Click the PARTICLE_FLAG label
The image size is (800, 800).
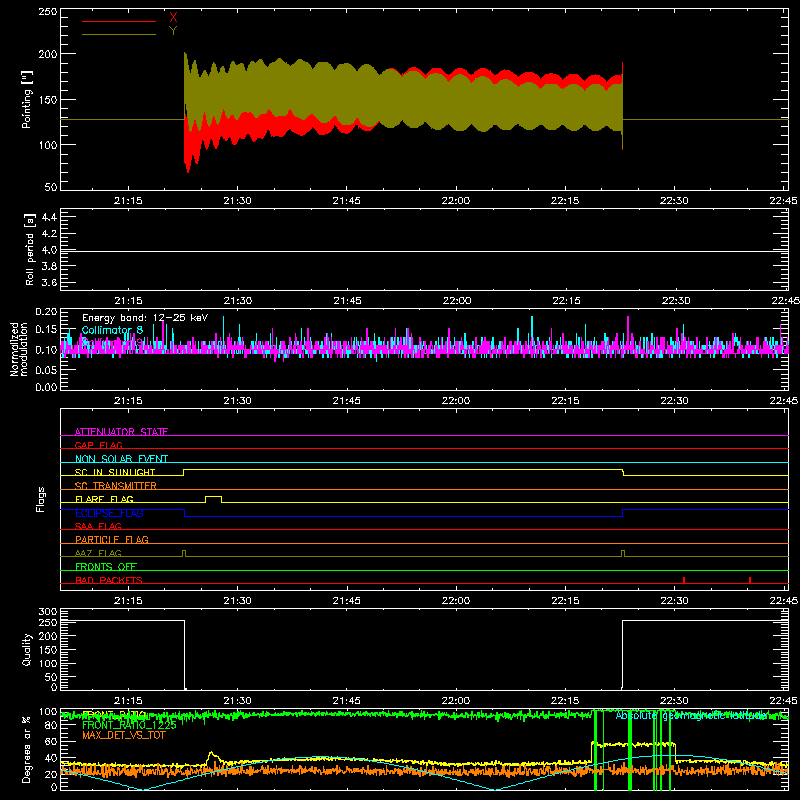click(112, 539)
